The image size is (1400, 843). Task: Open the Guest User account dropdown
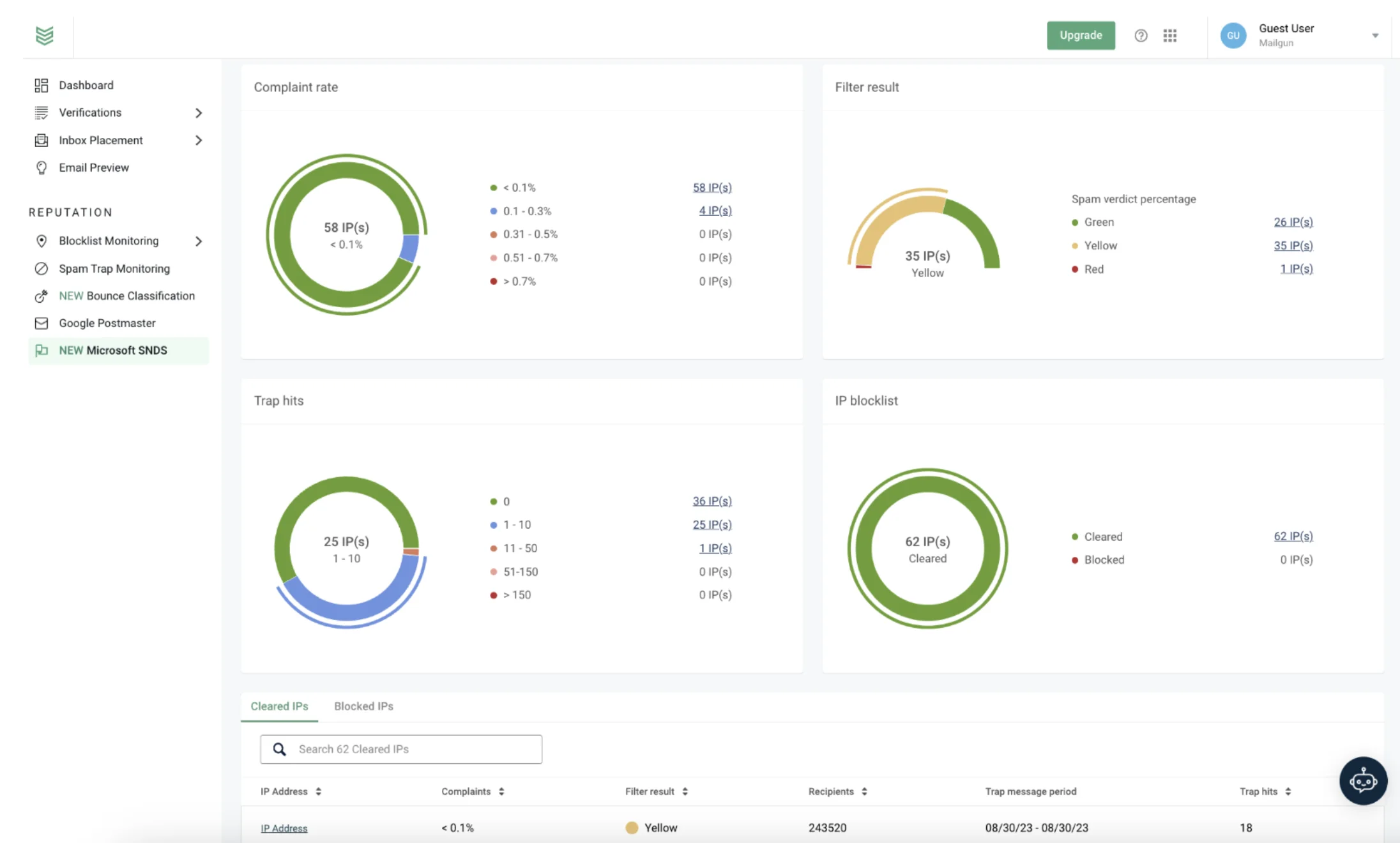[1375, 36]
